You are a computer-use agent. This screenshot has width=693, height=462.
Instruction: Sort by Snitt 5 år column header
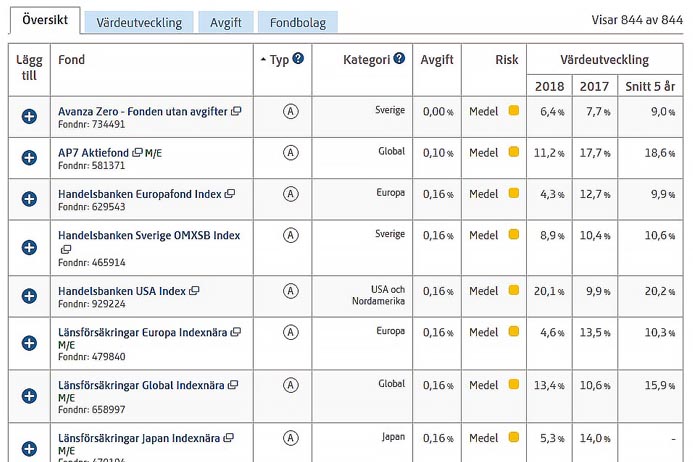(650, 86)
